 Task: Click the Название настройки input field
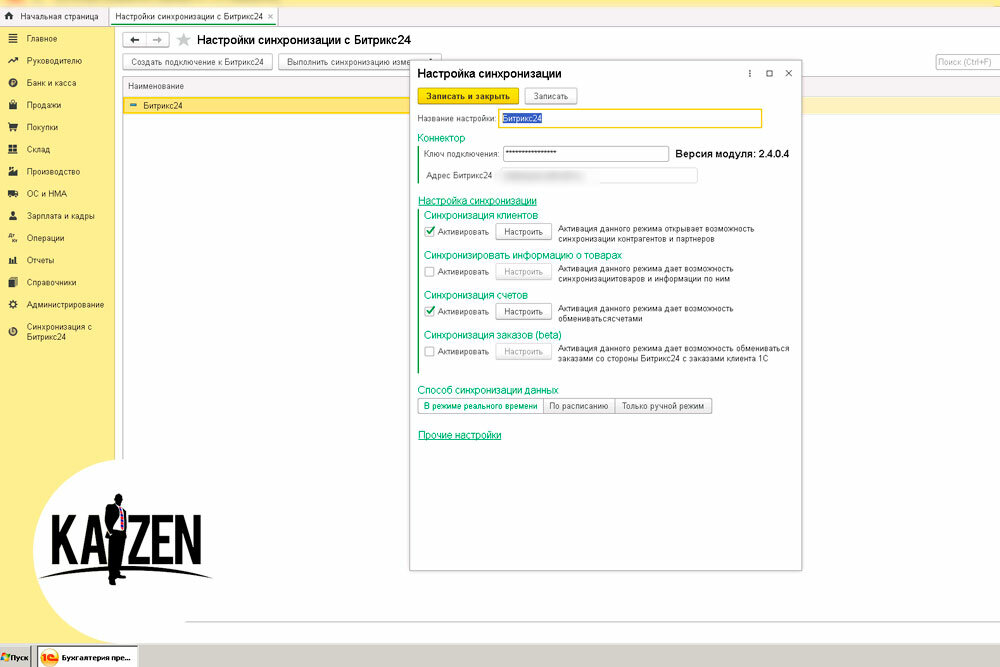pos(630,118)
